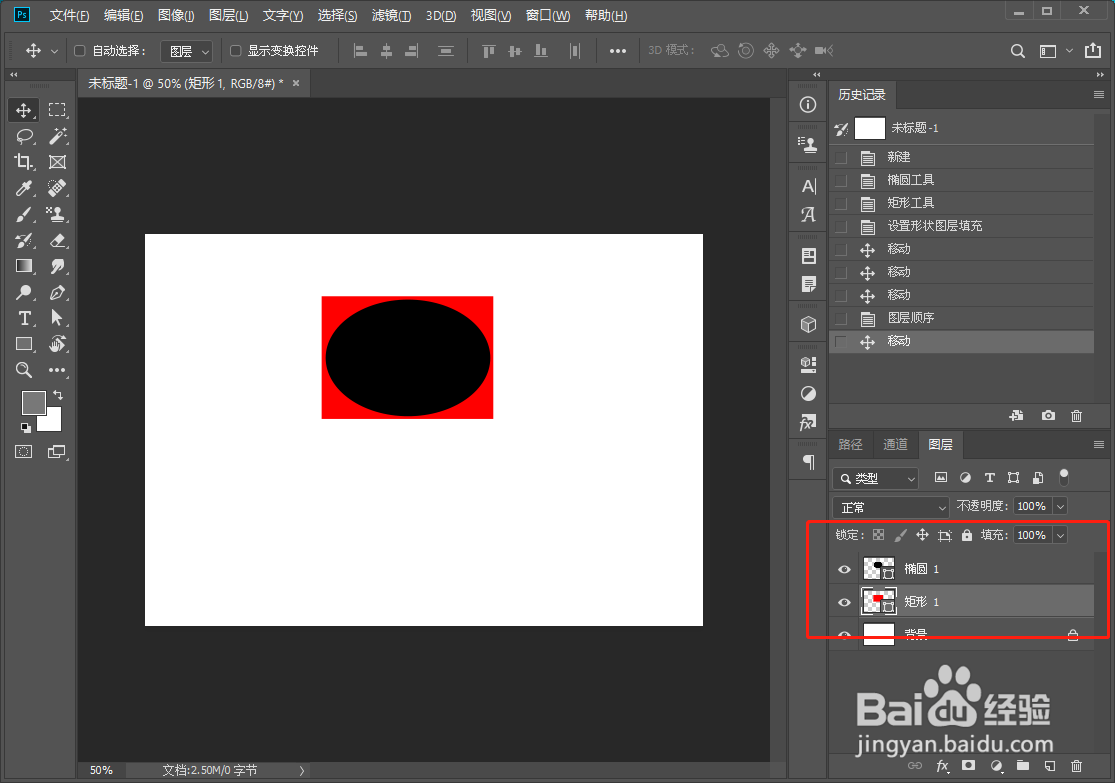Open the 图层(L) menu
Screen dimensions: 1115x783
228,16
